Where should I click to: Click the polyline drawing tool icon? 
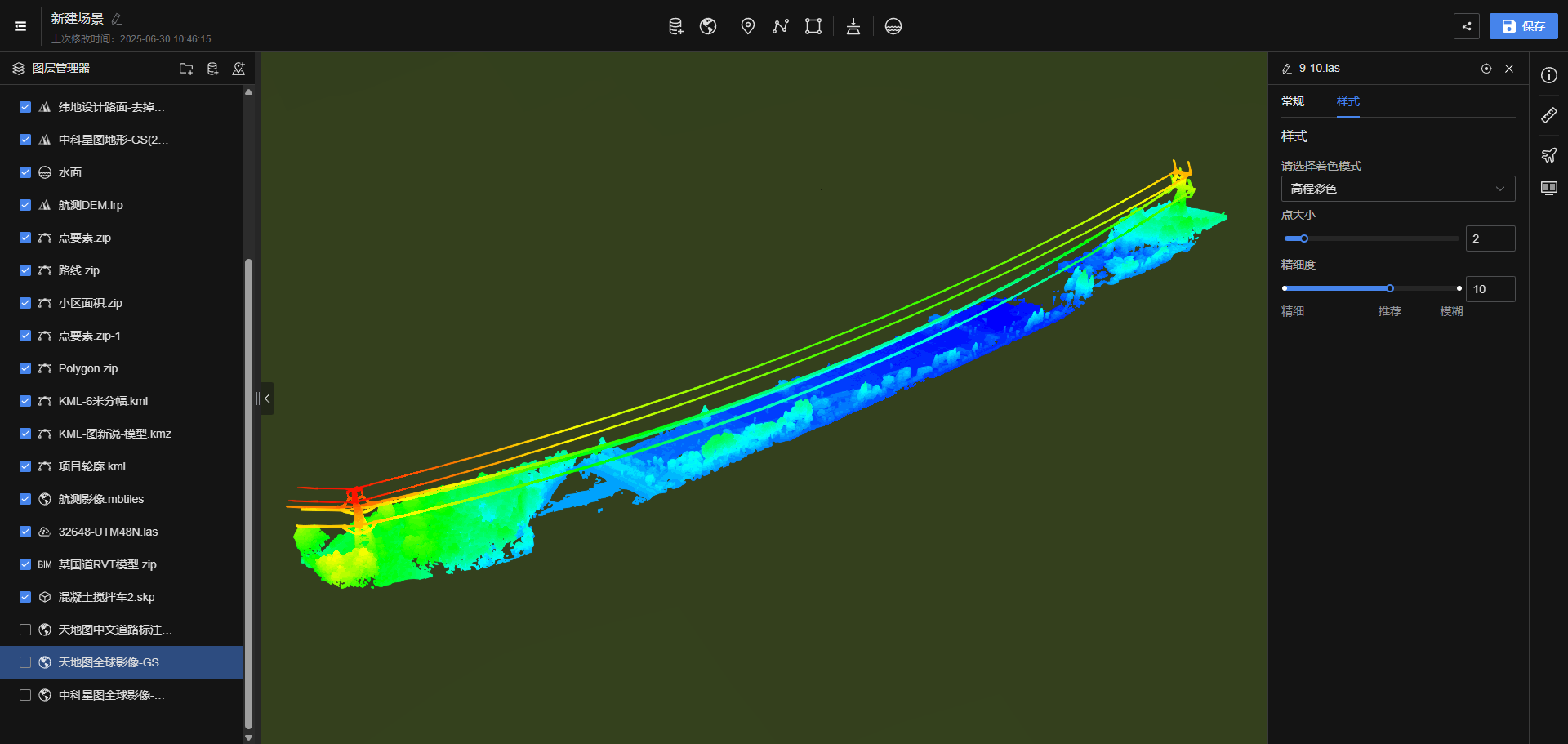pyautogui.click(x=781, y=26)
